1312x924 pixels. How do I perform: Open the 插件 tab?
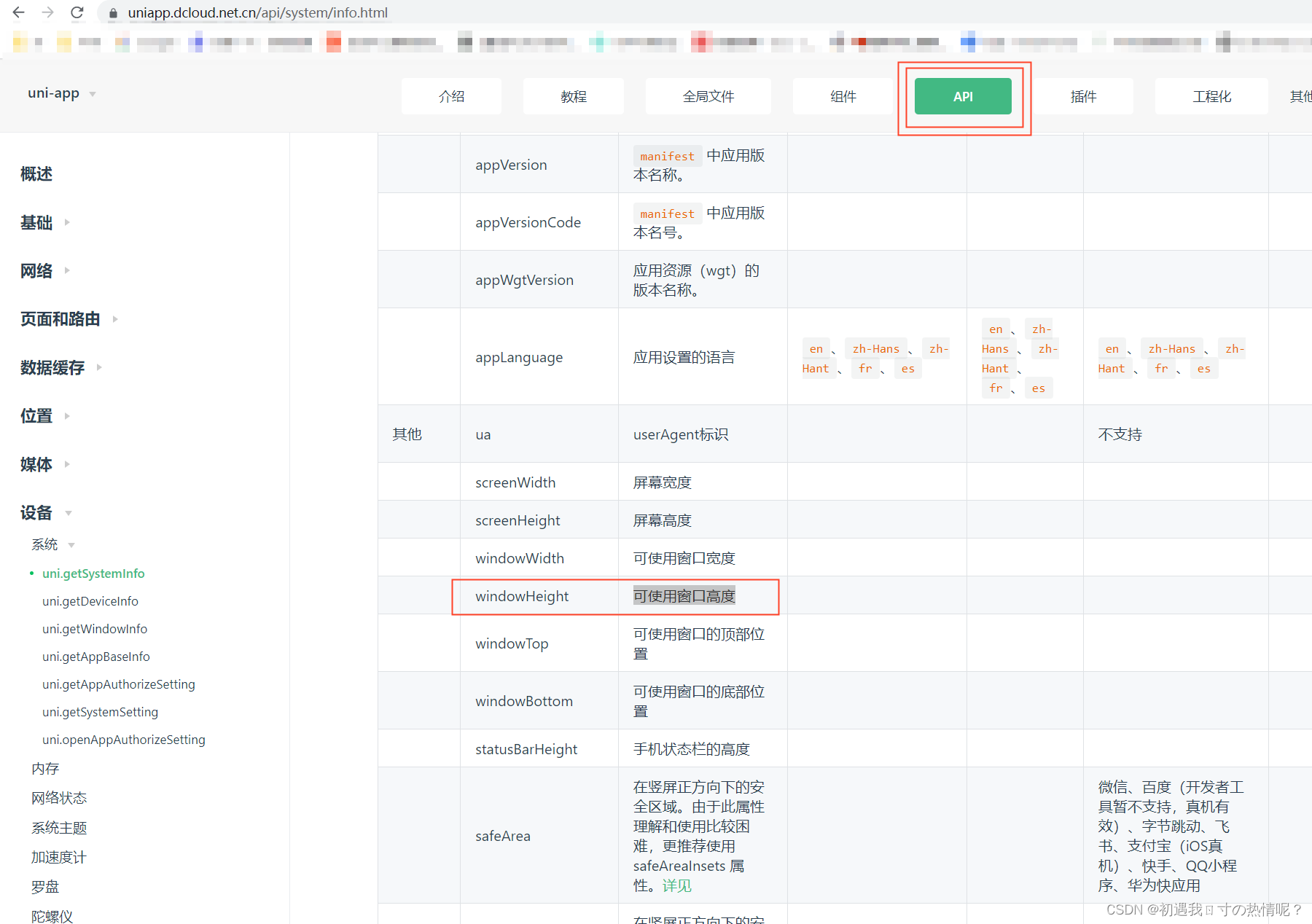(1083, 96)
